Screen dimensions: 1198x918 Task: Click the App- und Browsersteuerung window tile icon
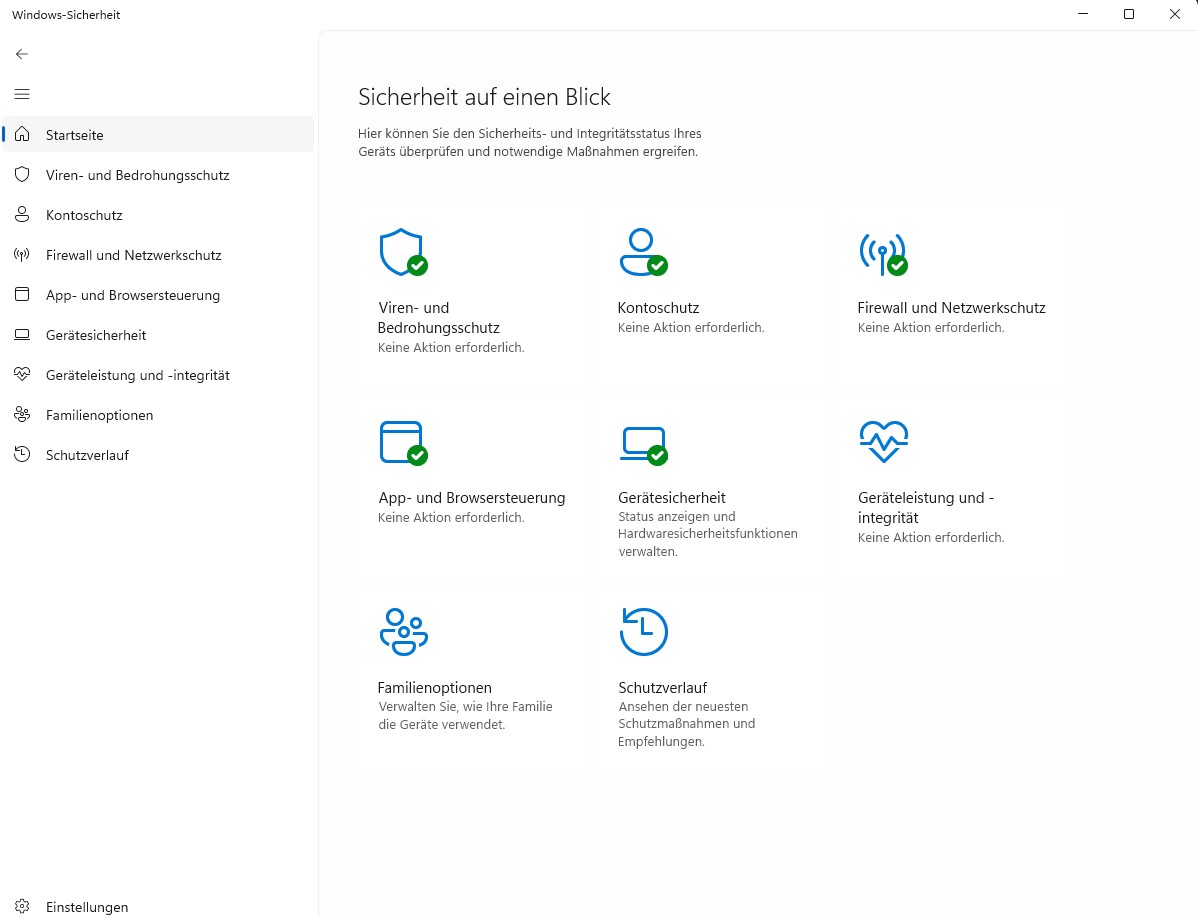click(403, 442)
